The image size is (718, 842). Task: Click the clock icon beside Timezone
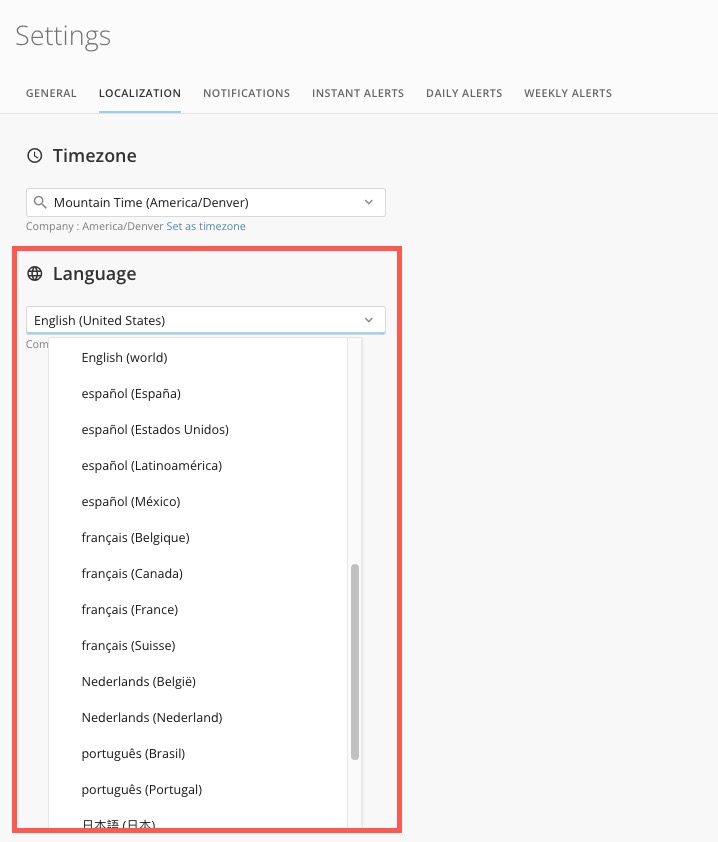point(35,156)
